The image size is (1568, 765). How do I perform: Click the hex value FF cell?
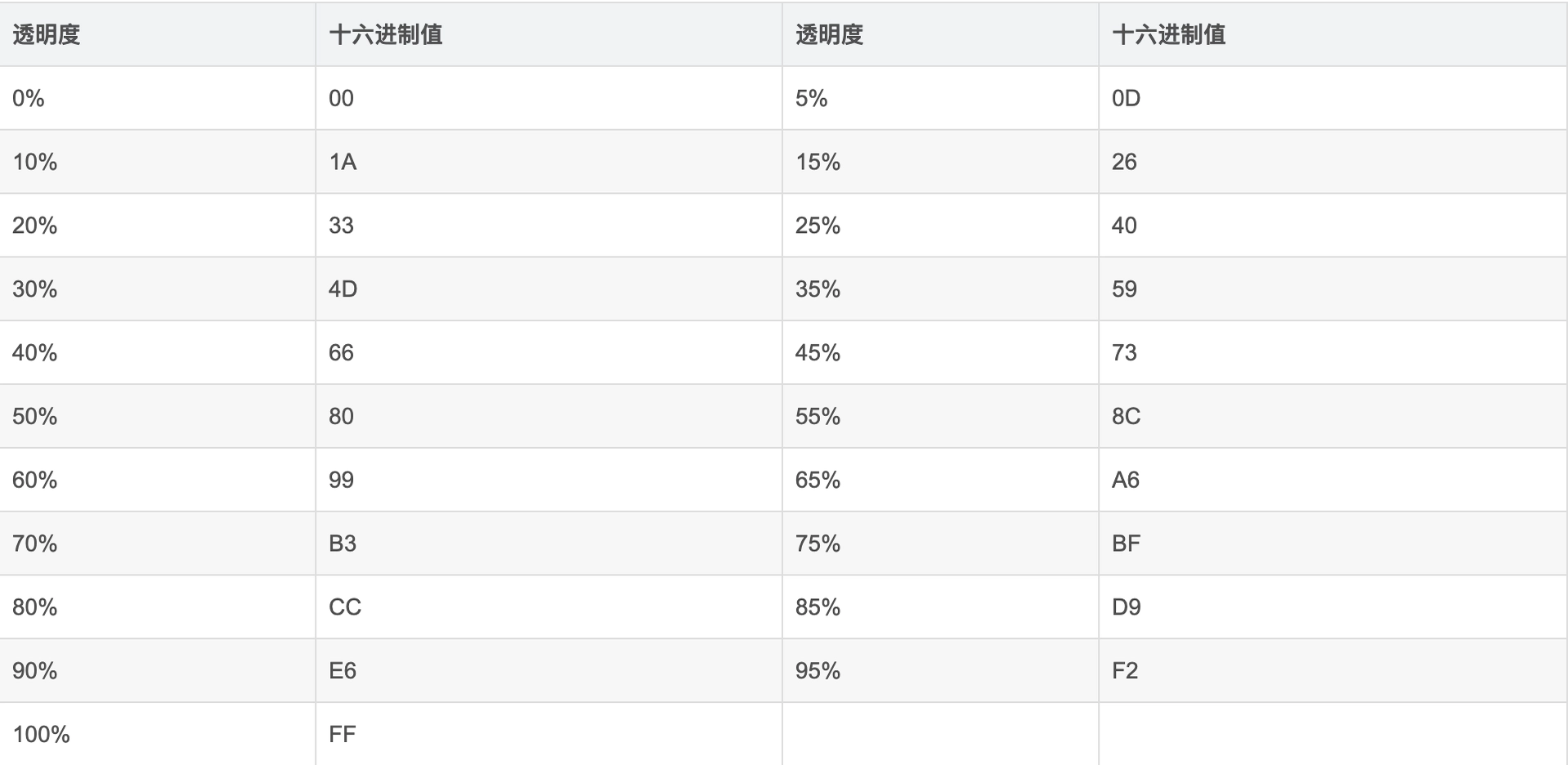(x=342, y=734)
